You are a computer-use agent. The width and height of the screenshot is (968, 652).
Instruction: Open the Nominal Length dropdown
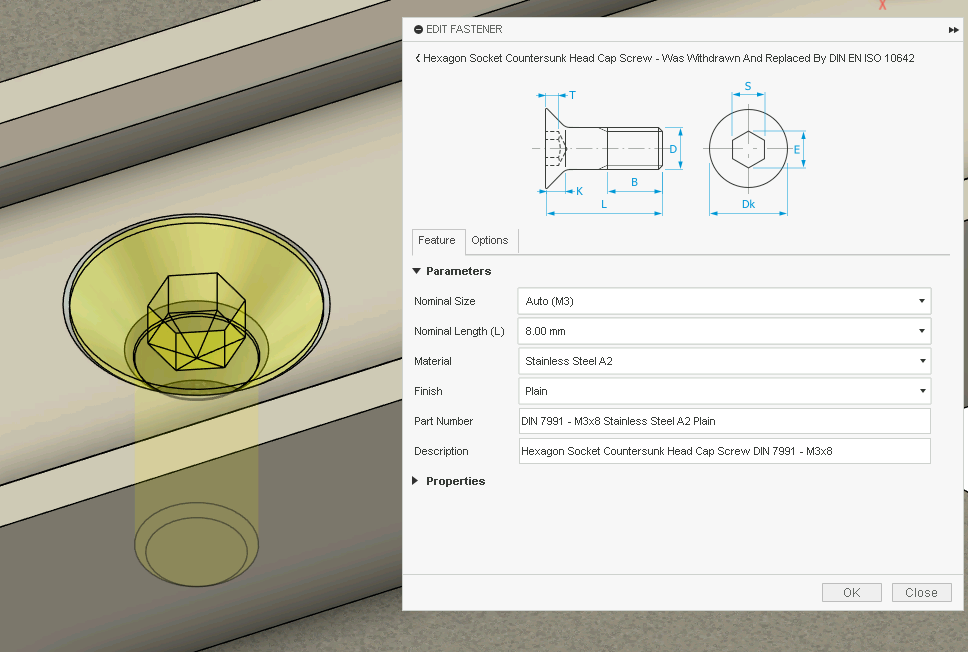[x=725, y=331]
